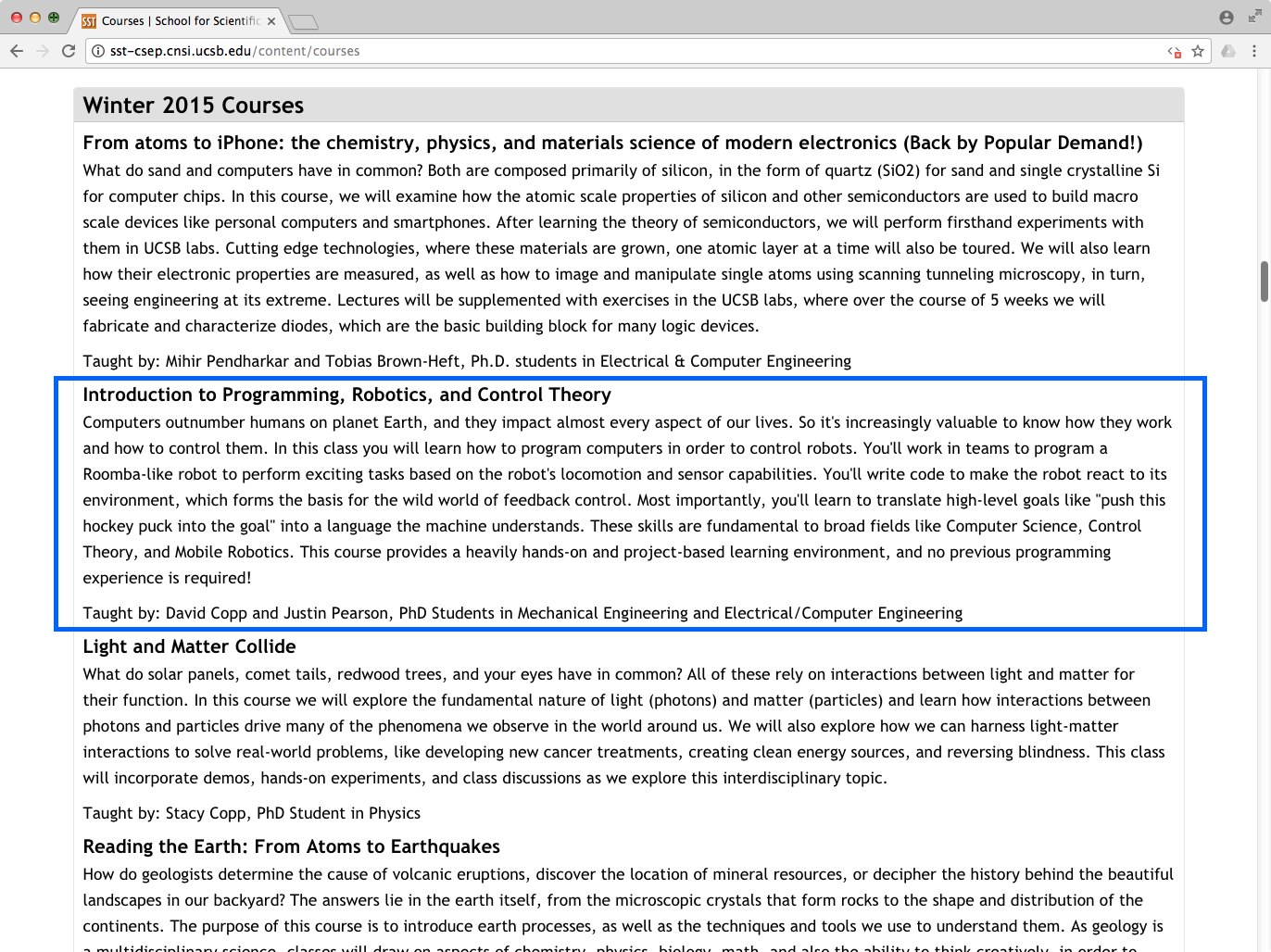Click the browser back arrow

17,51
